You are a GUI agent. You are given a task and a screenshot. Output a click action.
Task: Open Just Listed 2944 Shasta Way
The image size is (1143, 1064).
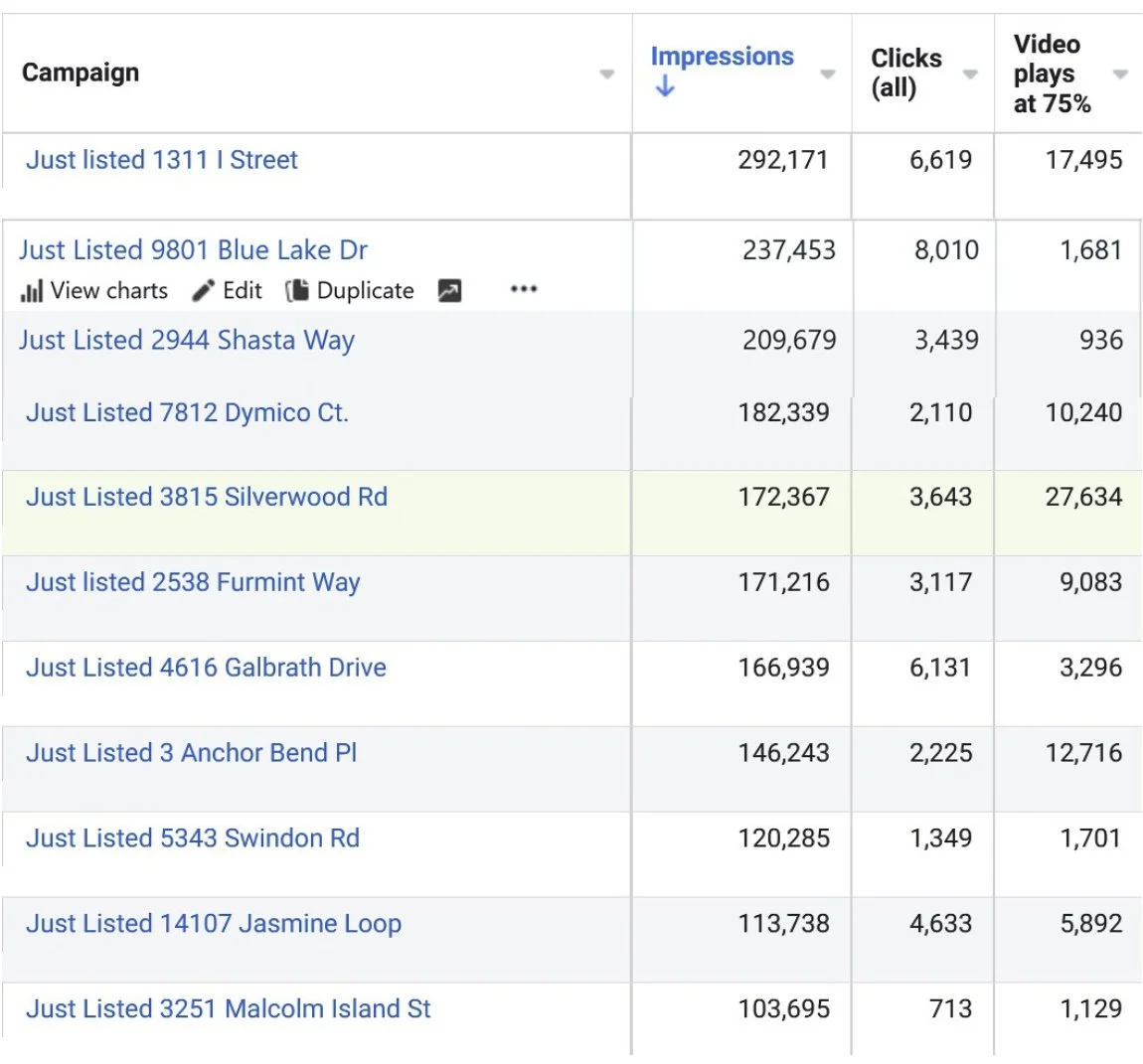click(187, 341)
